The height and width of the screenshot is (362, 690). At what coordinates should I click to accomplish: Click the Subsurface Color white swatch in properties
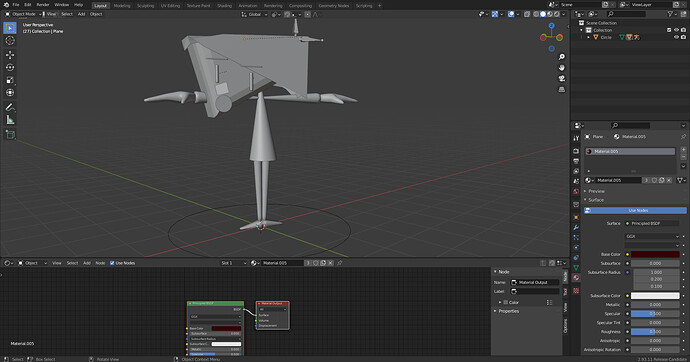click(655, 296)
